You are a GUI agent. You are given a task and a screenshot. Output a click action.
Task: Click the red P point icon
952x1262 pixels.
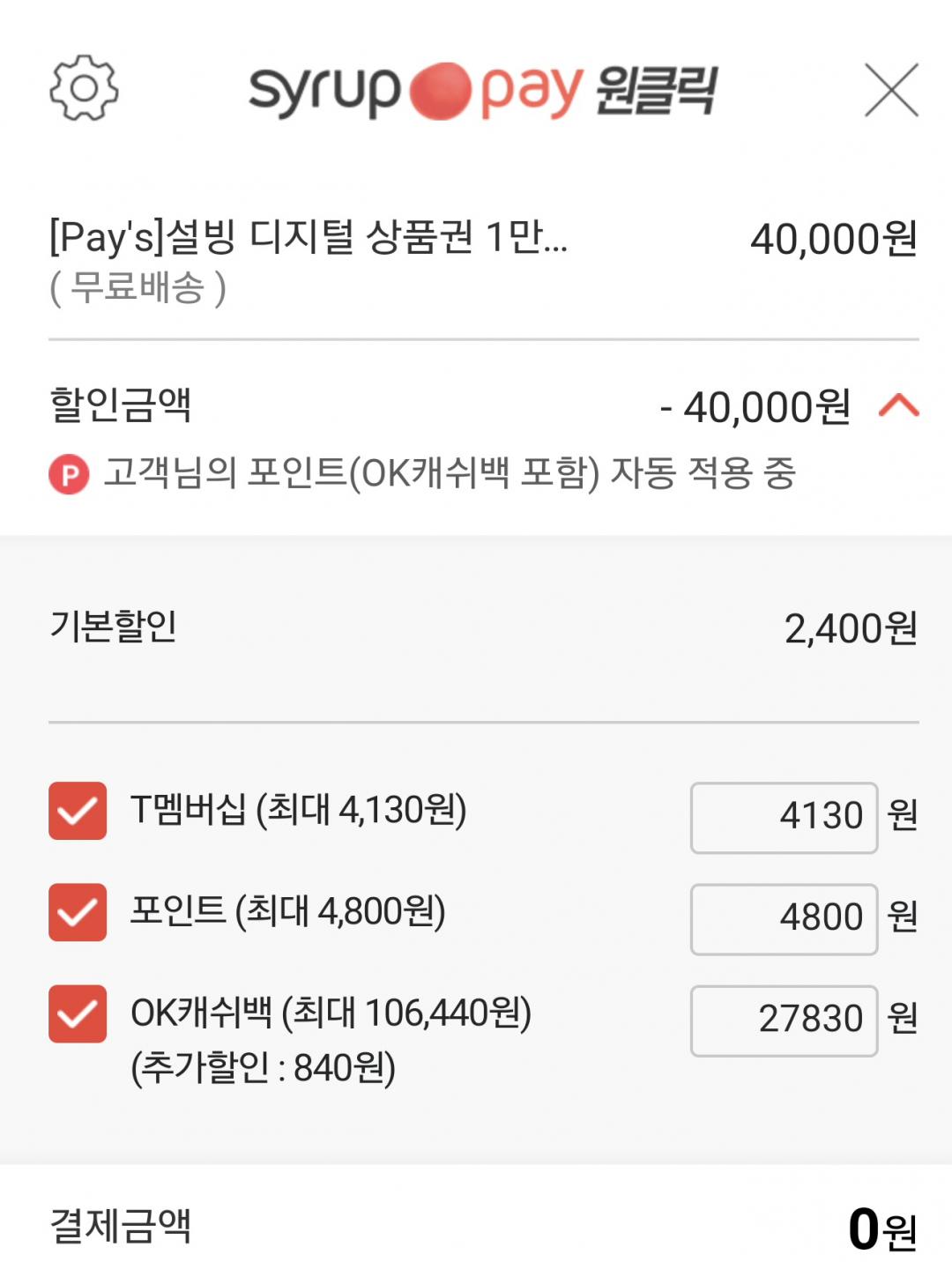pyautogui.click(x=69, y=475)
